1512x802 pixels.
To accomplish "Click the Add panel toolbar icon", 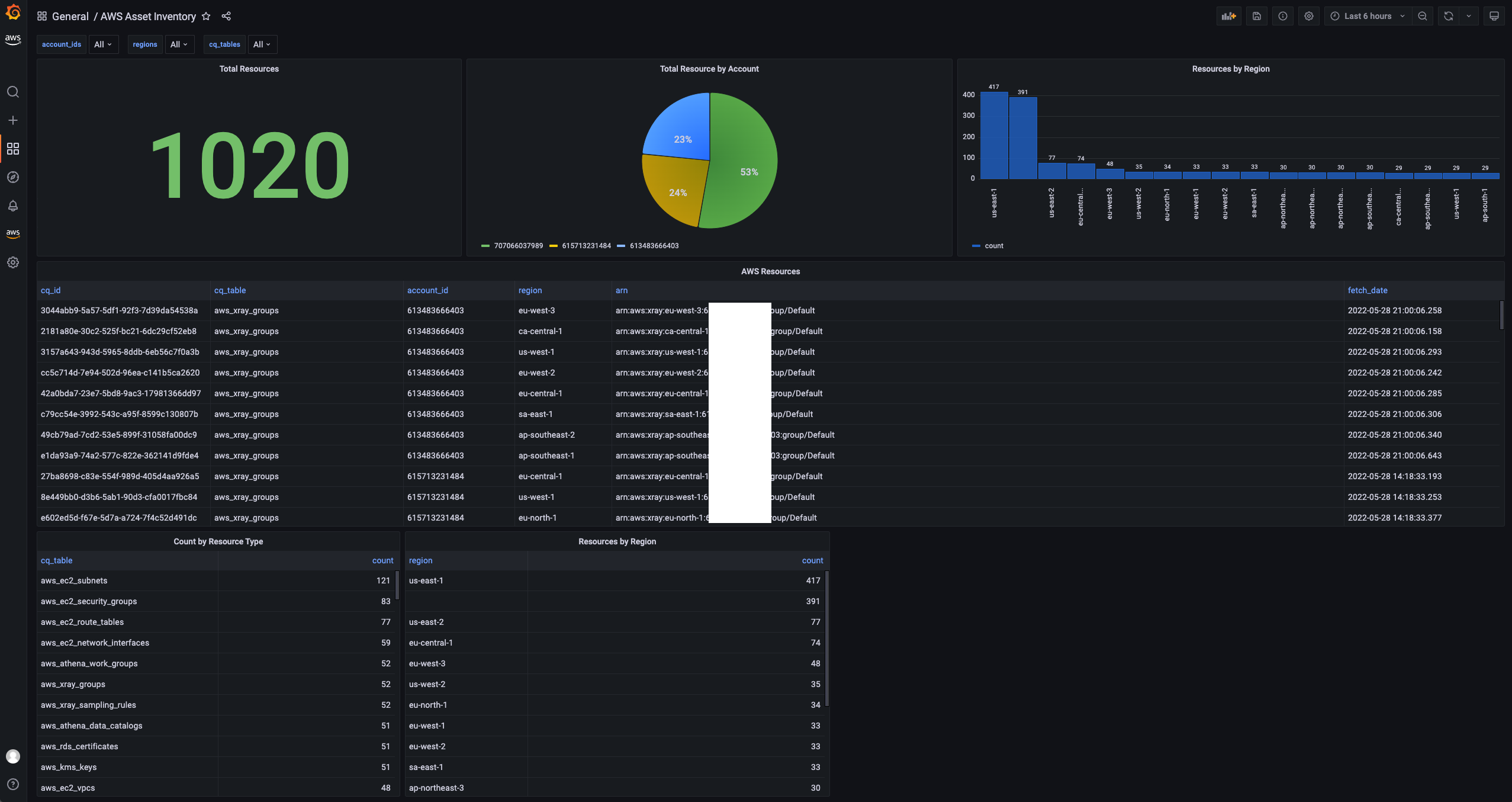I will click(1228, 16).
